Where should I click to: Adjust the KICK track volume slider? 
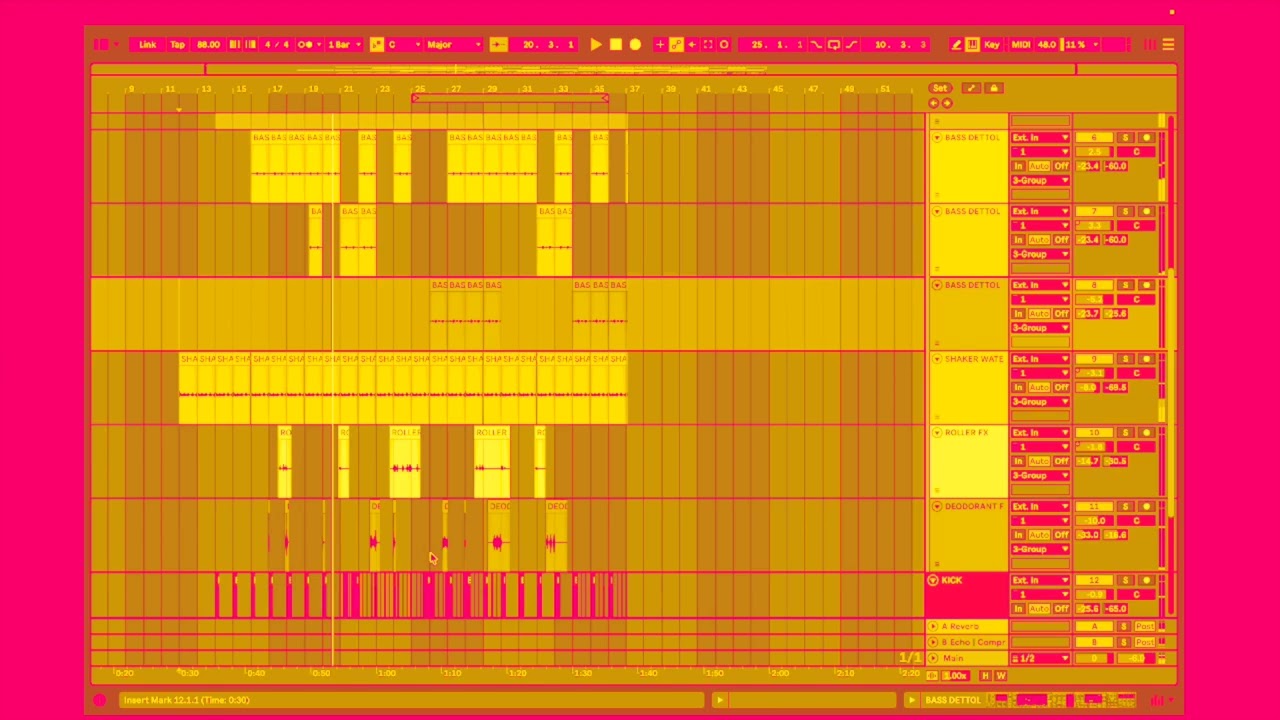[1094, 594]
